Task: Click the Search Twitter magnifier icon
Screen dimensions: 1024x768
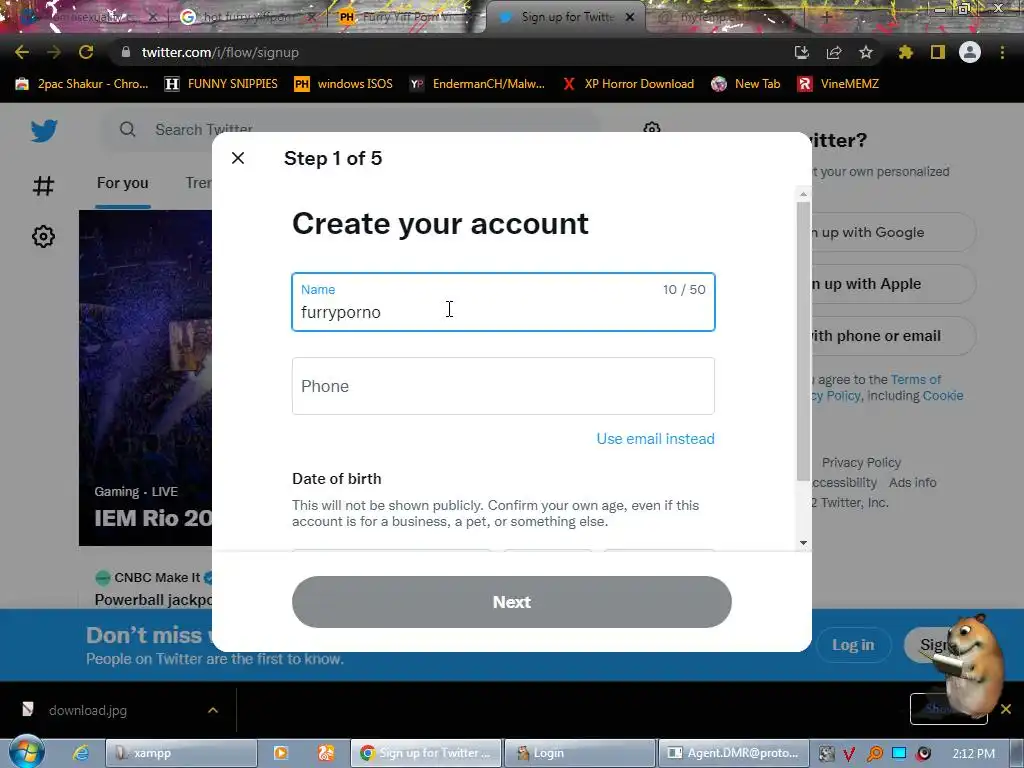Action: [x=127, y=129]
